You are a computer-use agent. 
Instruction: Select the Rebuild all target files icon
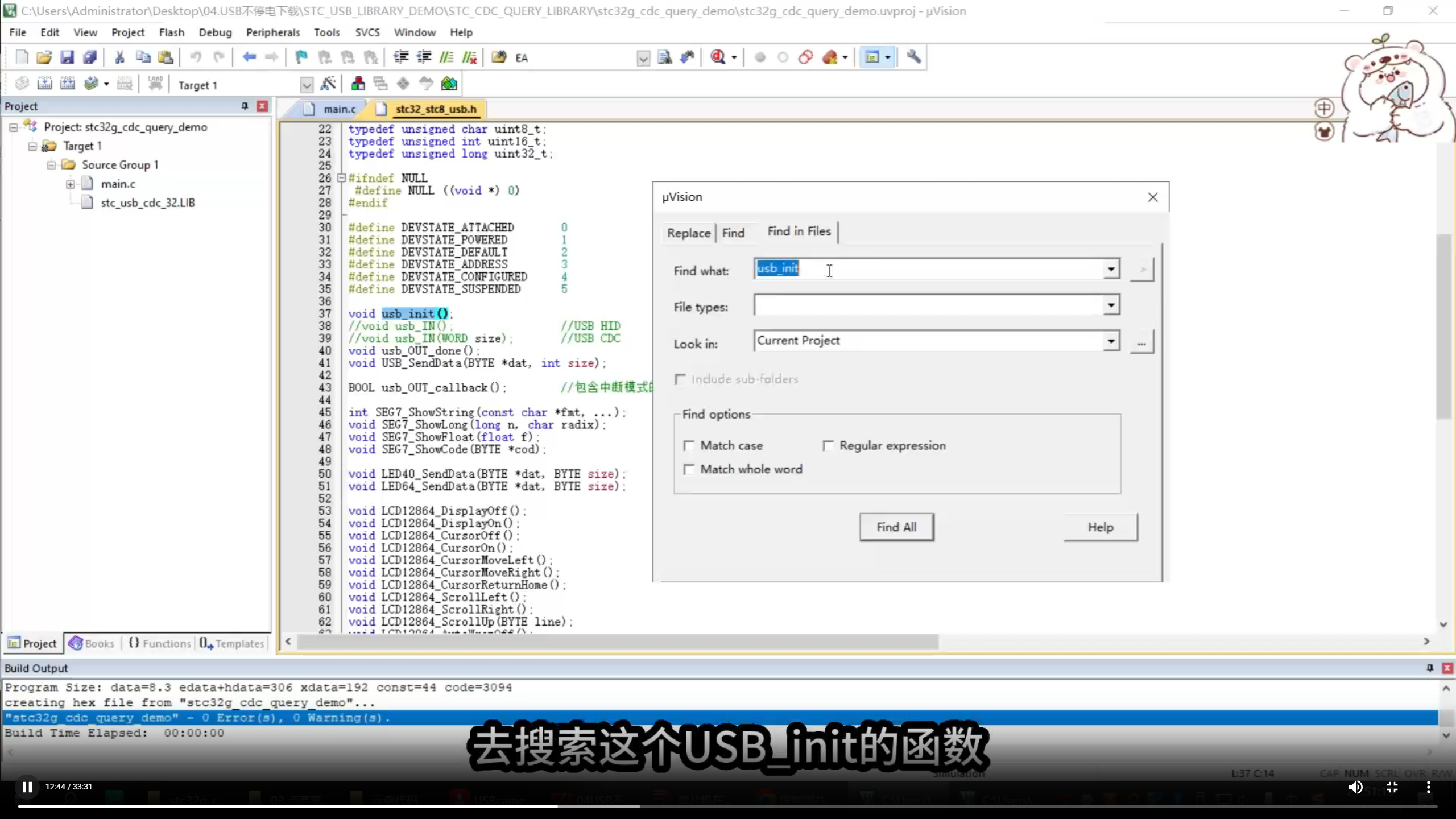coord(68,84)
